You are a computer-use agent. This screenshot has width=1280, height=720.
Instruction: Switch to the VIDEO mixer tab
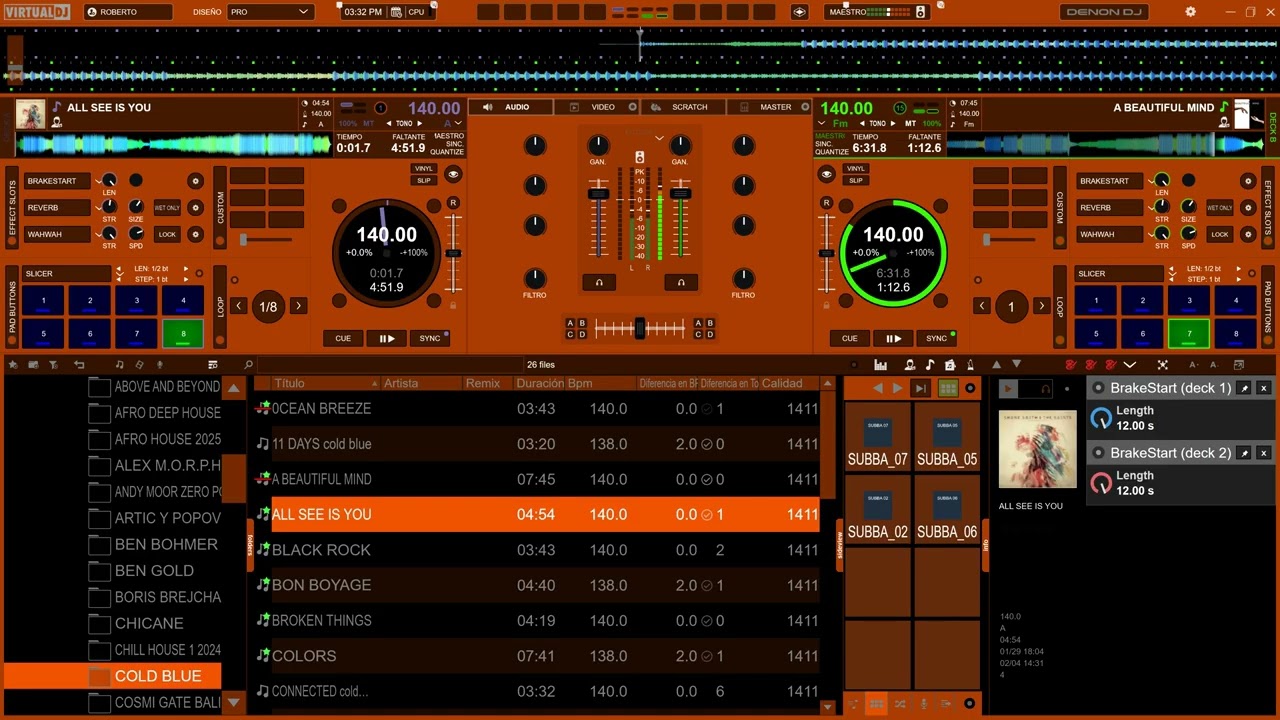click(x=597, y=107)
